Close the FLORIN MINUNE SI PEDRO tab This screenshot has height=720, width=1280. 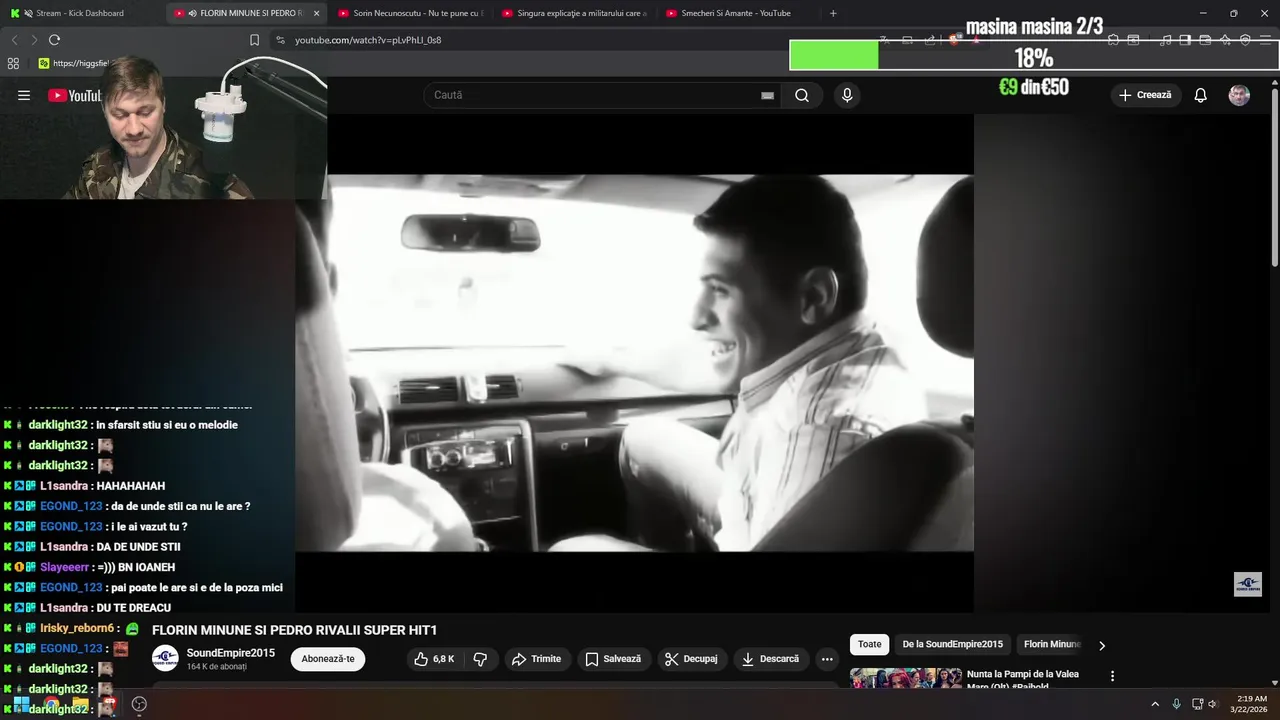point(316,13)
